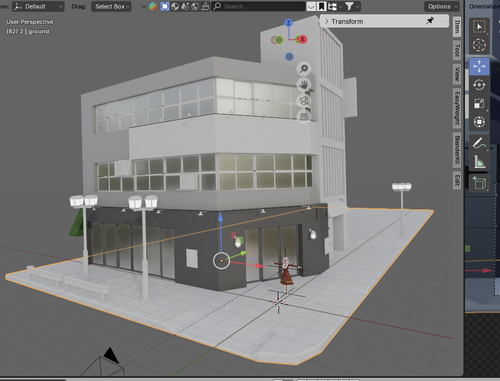Select the Measure tool
Screen dimensions: 500x381
pos(479,162)
